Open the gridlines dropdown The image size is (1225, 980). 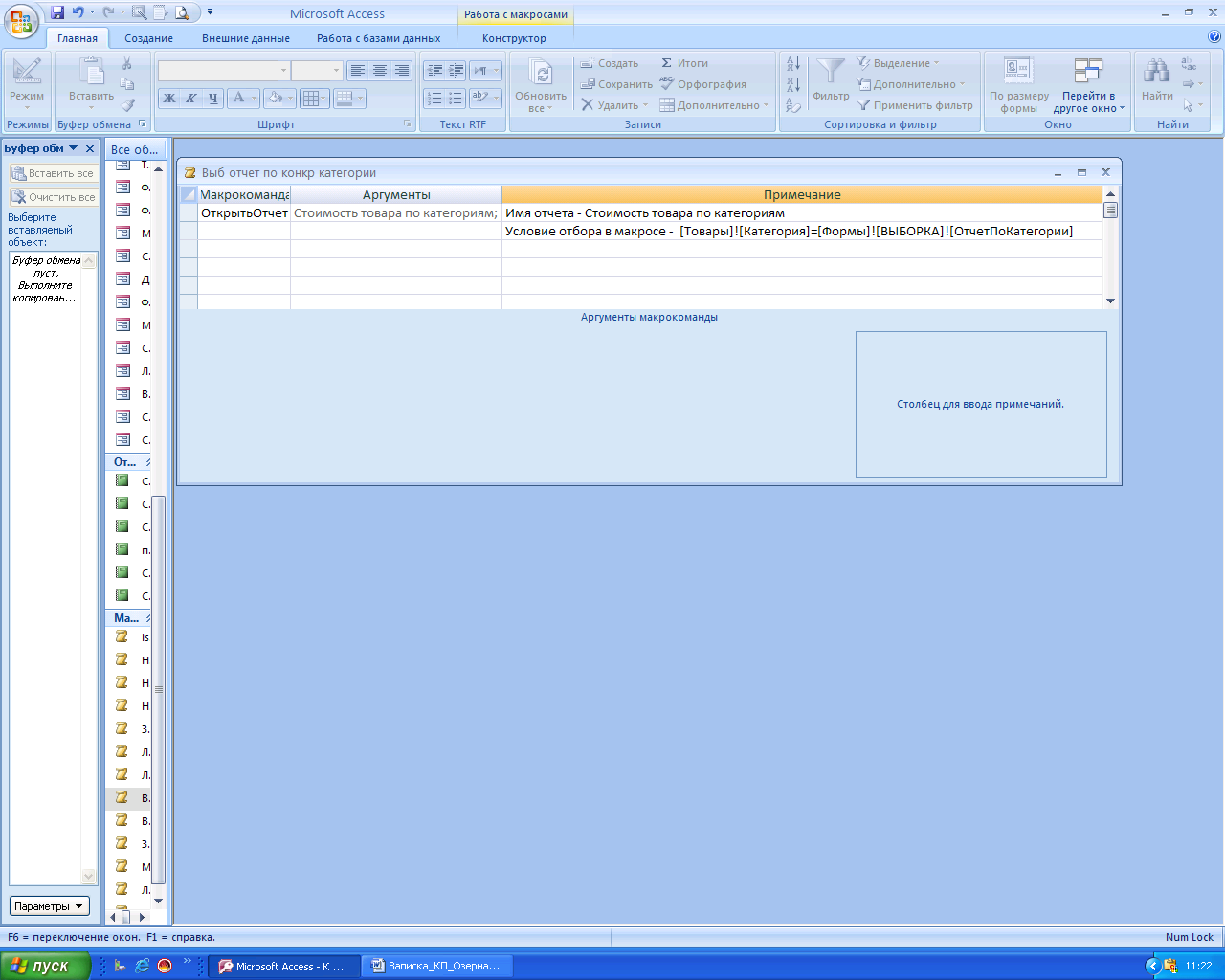(314, 98)
